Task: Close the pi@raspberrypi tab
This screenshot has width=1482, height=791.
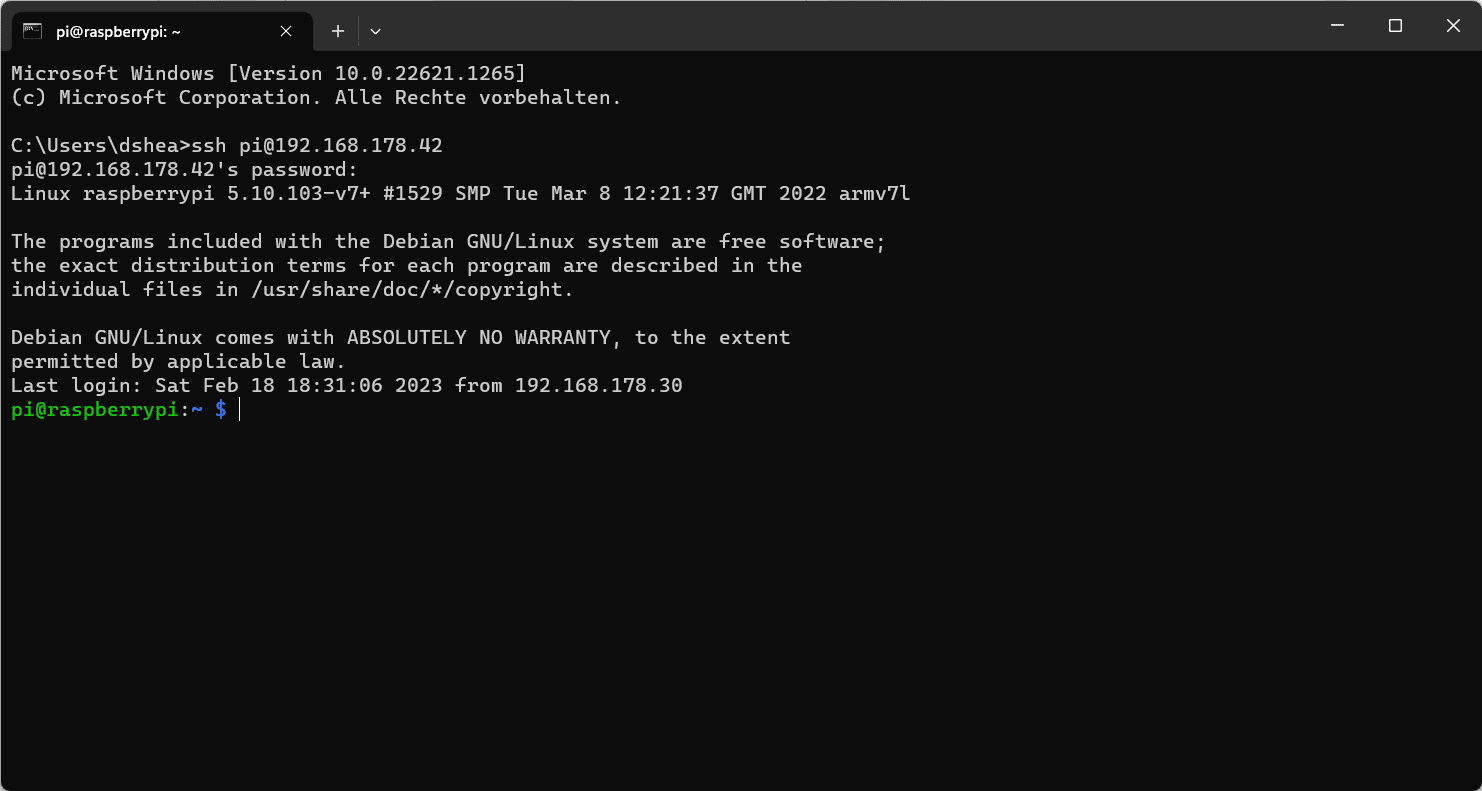Action: 286,31
